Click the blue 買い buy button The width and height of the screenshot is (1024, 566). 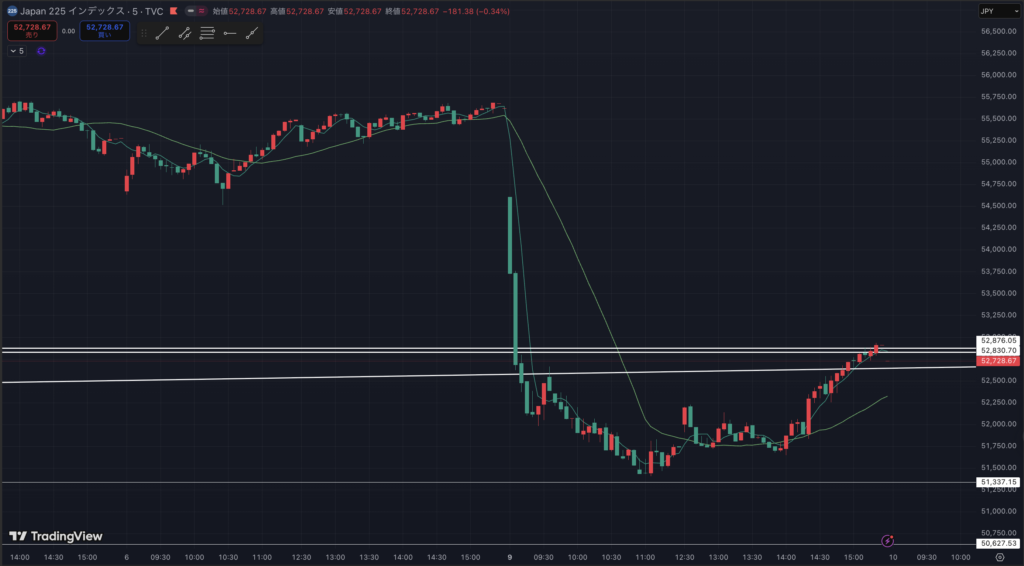[x=104, y=31]
